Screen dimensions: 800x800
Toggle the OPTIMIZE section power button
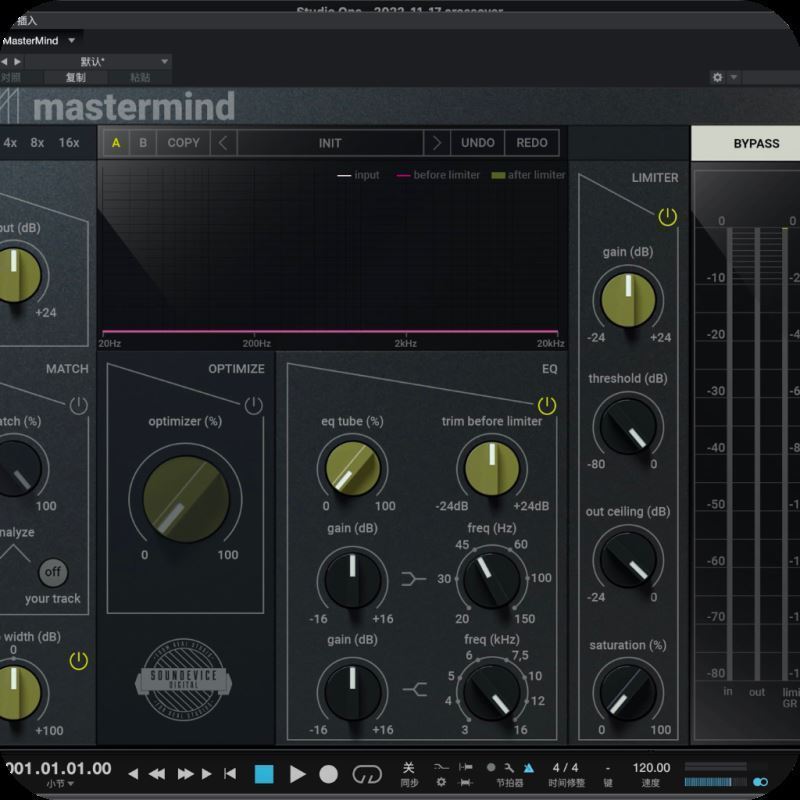point(253,405)
